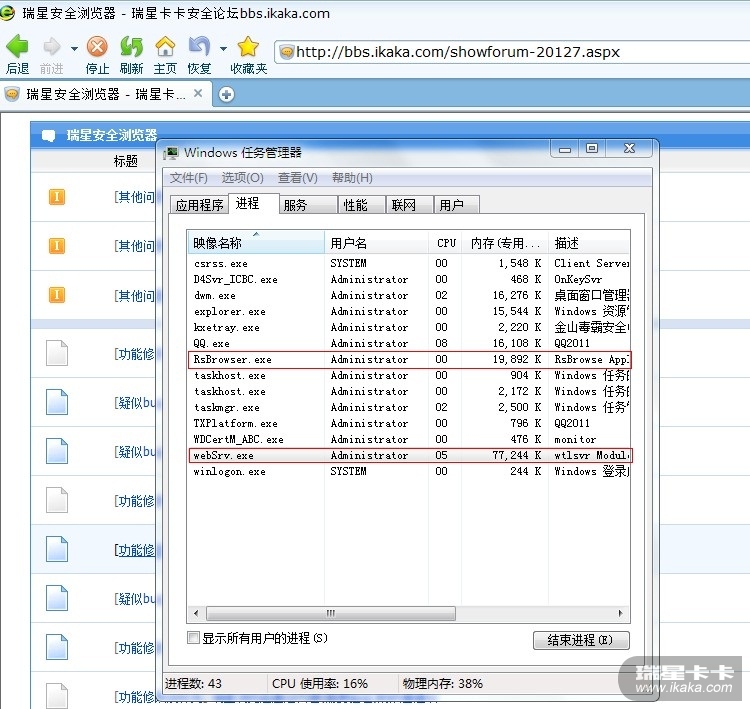Minimize the Task Manager window

click(565, 149)
